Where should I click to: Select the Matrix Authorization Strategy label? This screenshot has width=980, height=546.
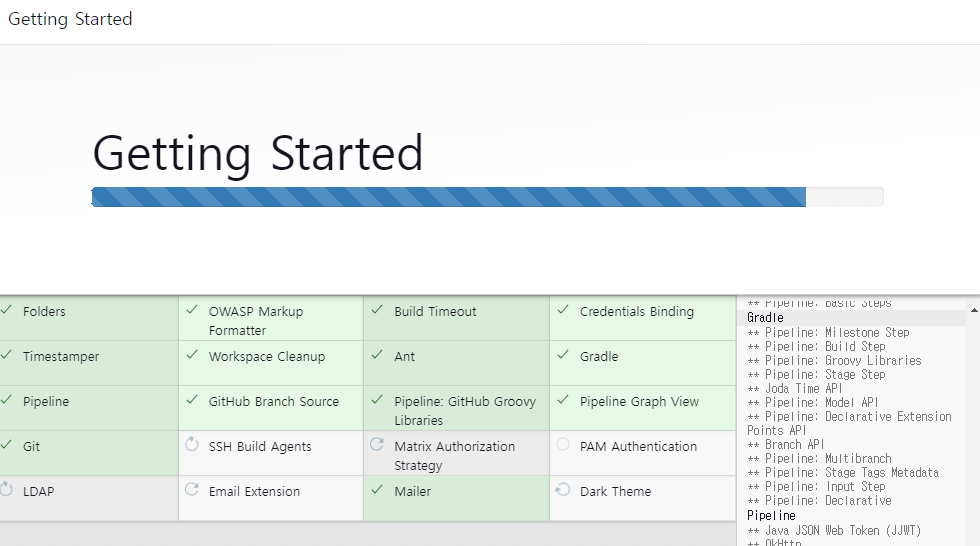[454, 455]
